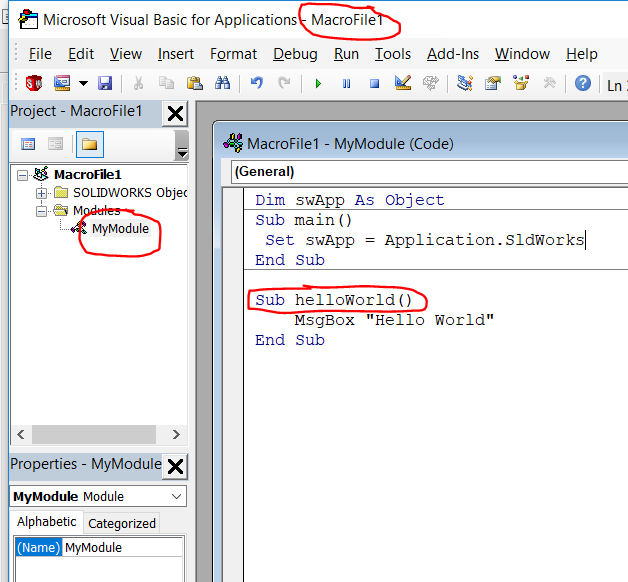Viewport: 628px width, 582px height.
Task: Click View Object icon in Project pane
Action: [x=55, y=144]
